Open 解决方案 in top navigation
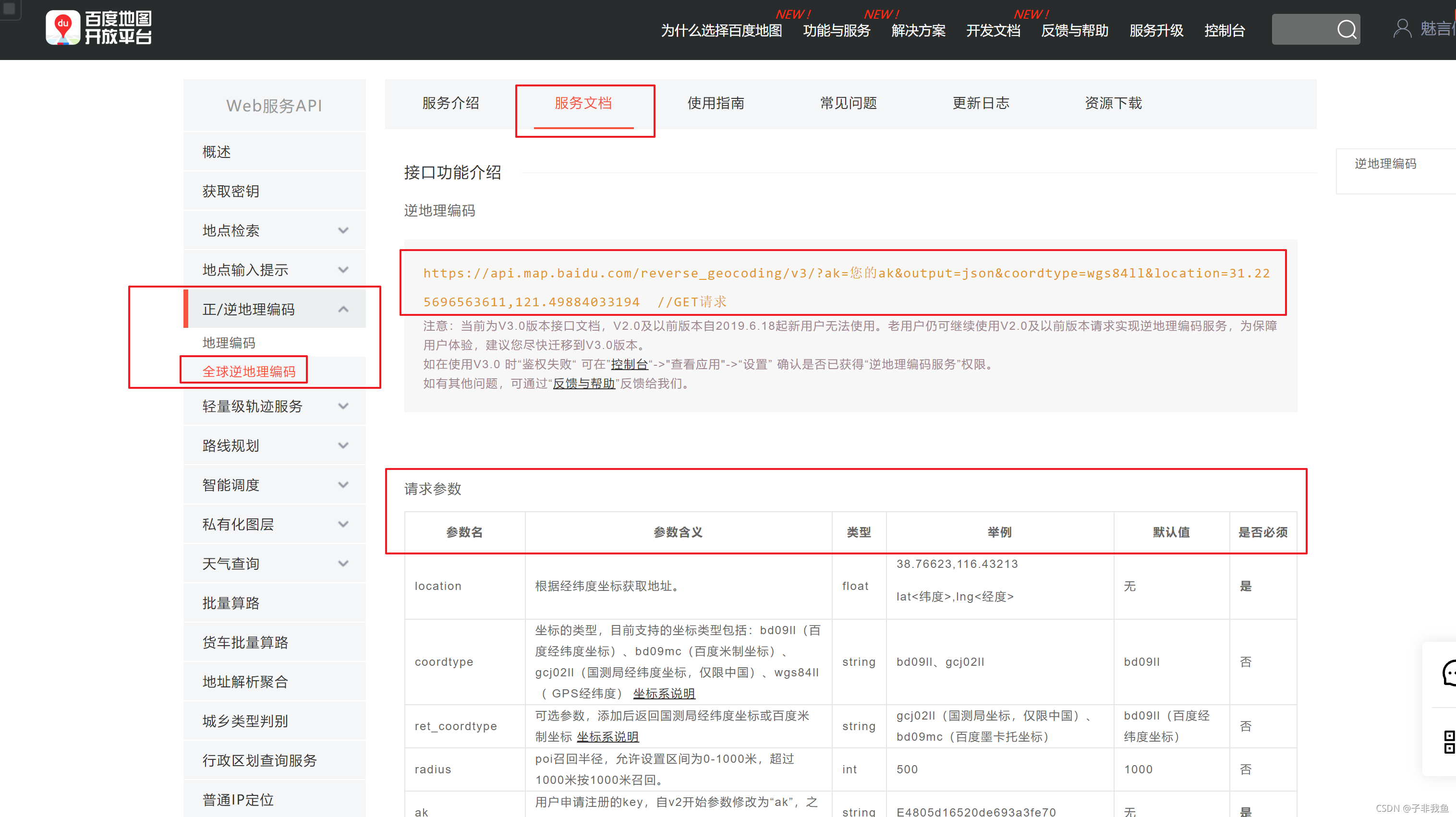This screenshot has width=1456, height=817. click(x=919, y=31)
